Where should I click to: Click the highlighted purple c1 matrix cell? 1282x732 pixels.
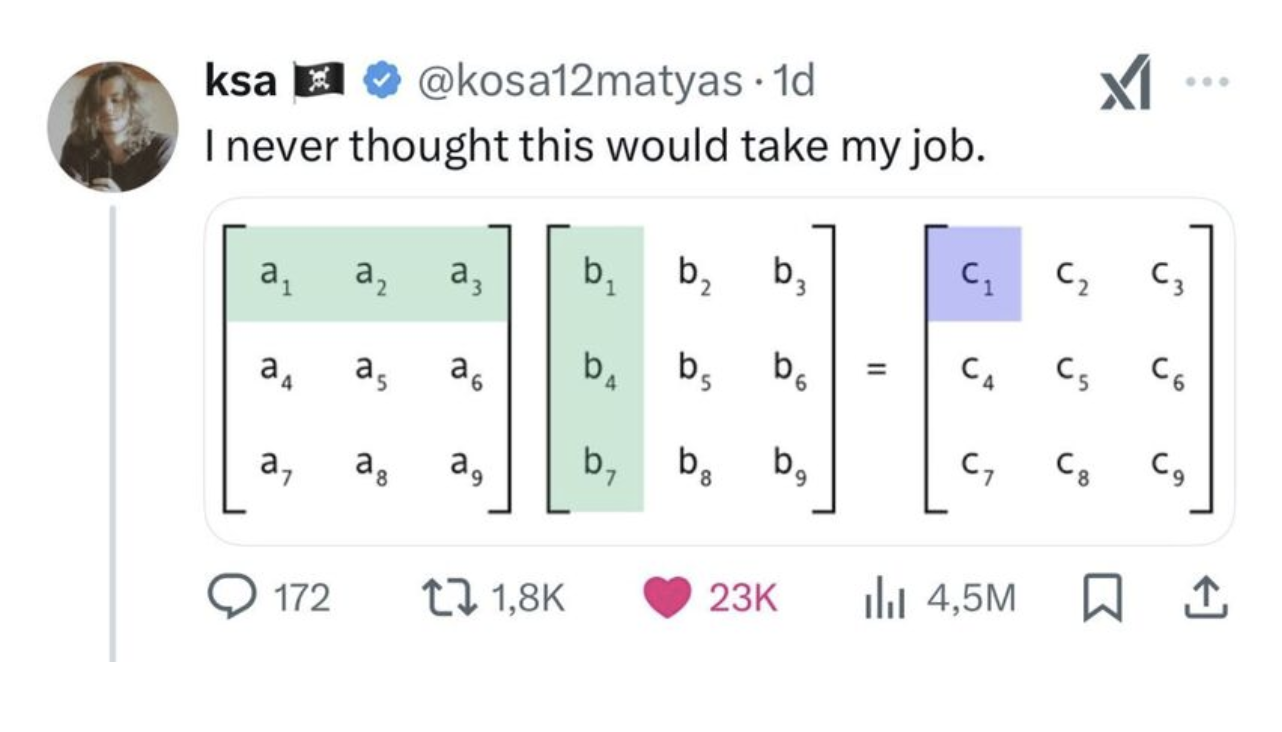point(976,273)
